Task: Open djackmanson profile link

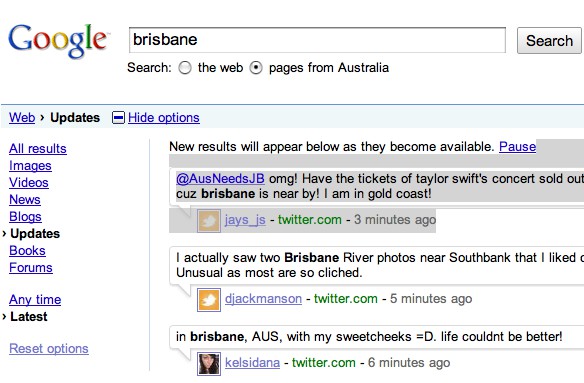Action: [x=263, y=299]
